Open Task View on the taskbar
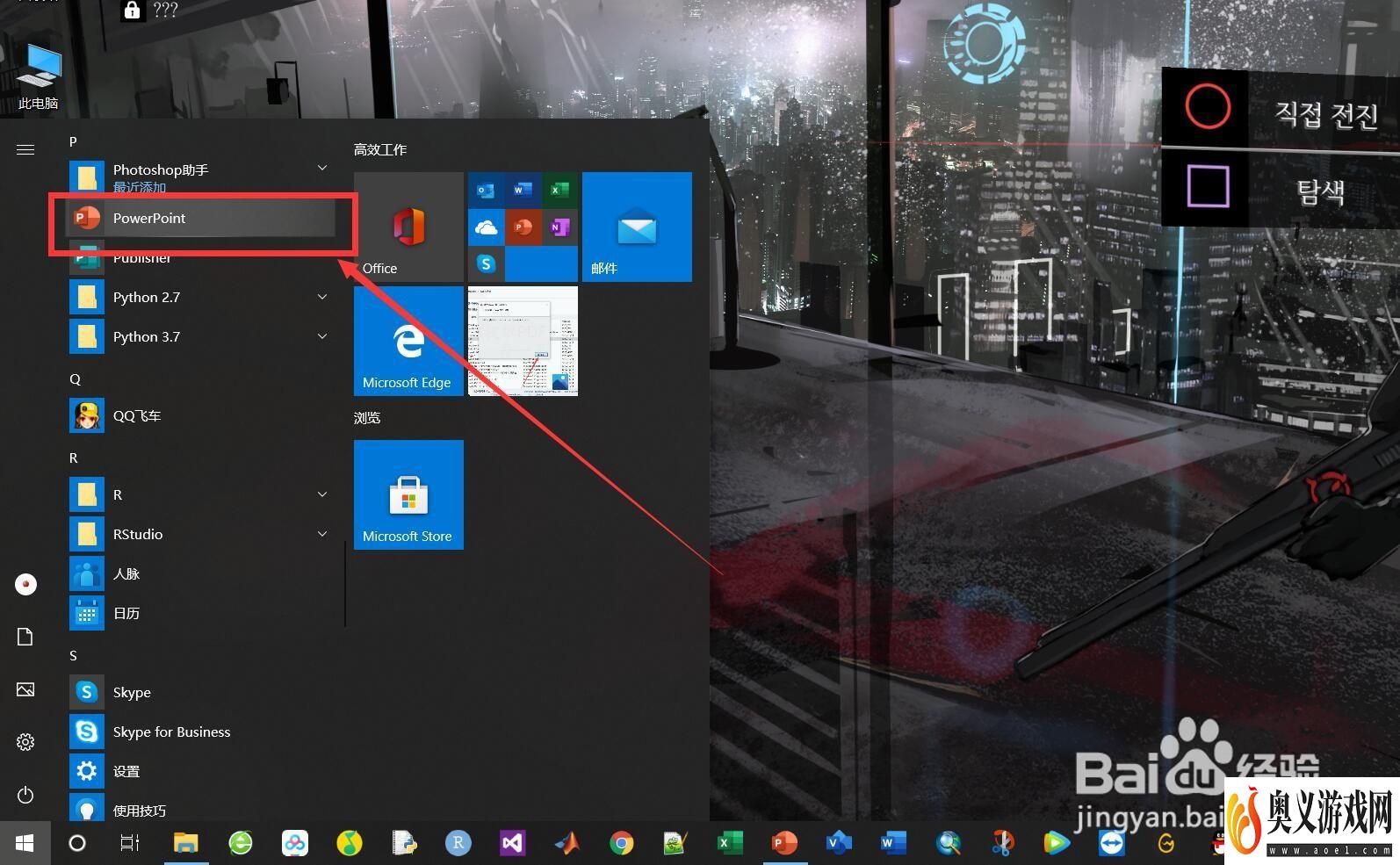This screenshot has width=1400, height=865. point(130,843)
